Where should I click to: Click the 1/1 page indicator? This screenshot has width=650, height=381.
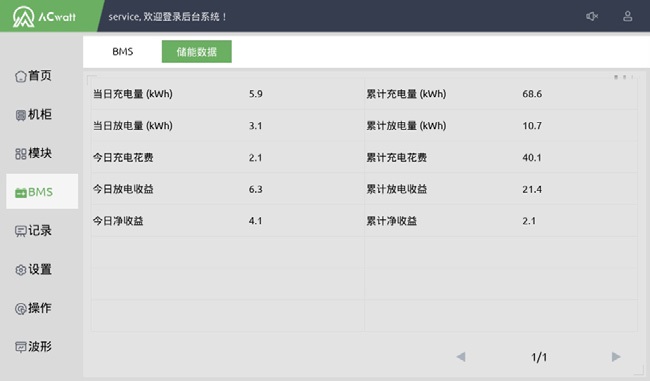pyautogui.click(x=539, y=357)
